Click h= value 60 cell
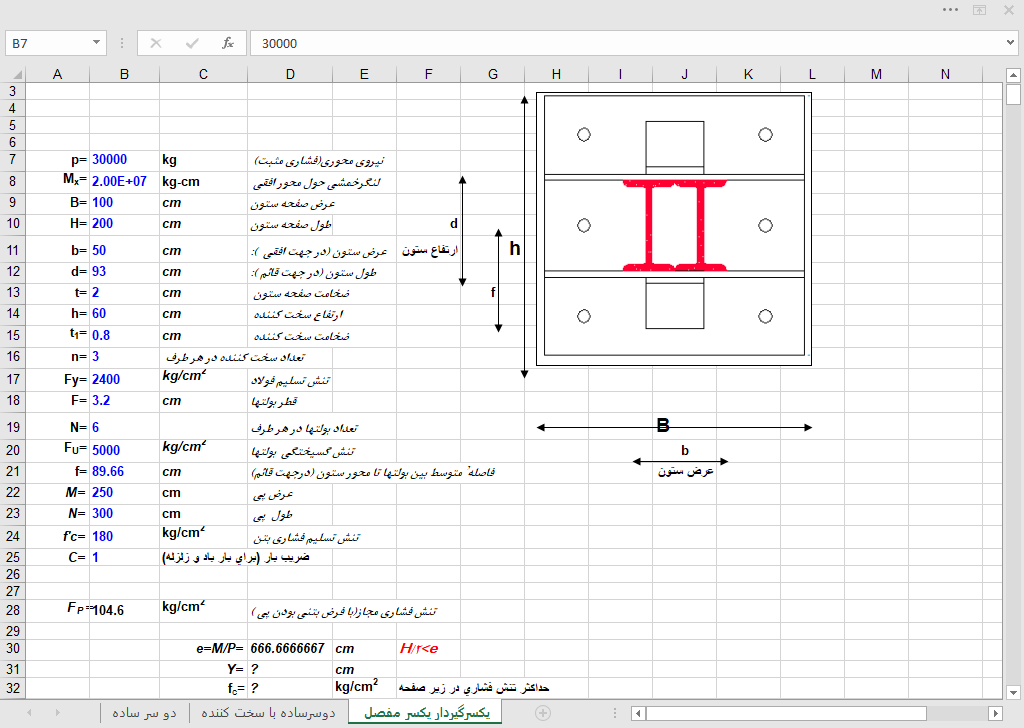 coord(124,314)
